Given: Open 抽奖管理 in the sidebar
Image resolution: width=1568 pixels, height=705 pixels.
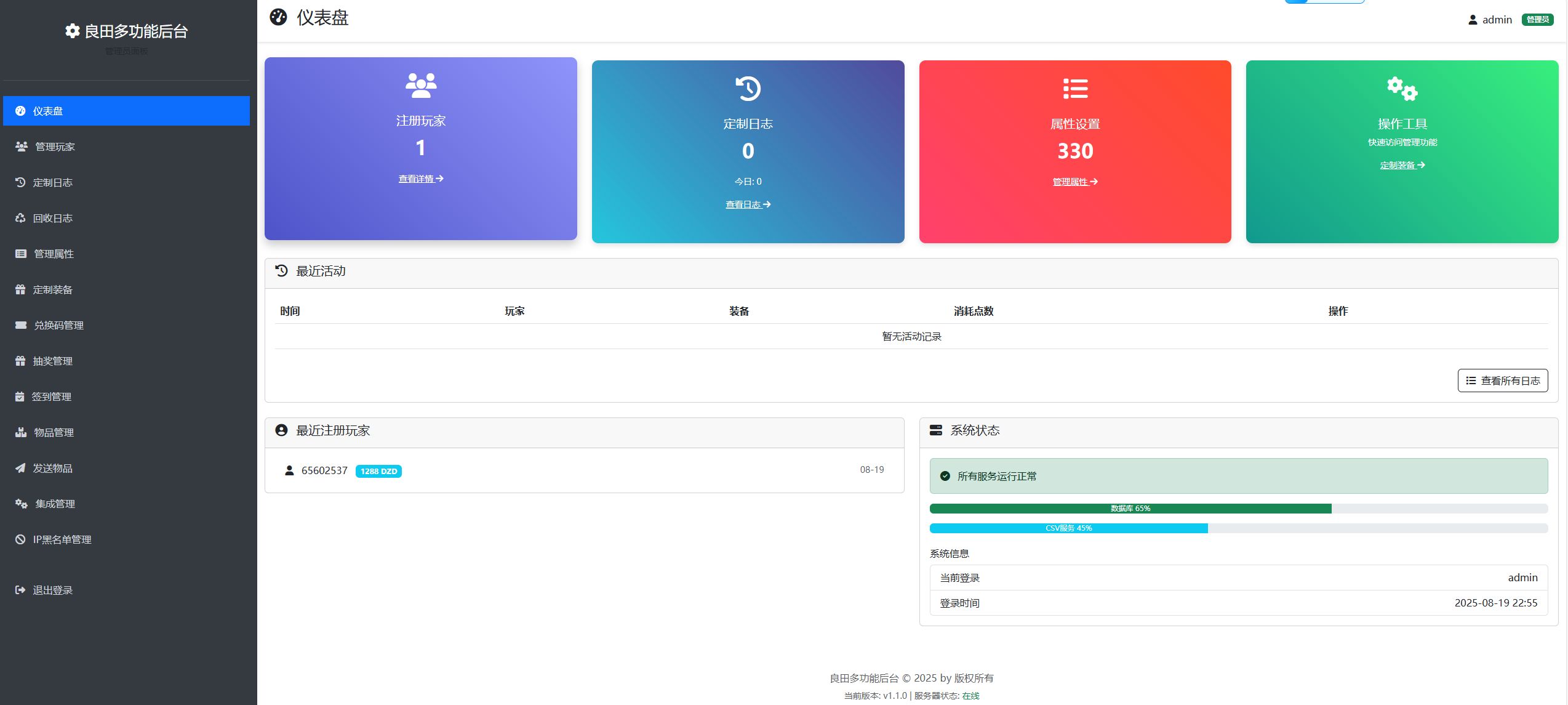Looking at the screenshot, I should click(x=126, y=361).
